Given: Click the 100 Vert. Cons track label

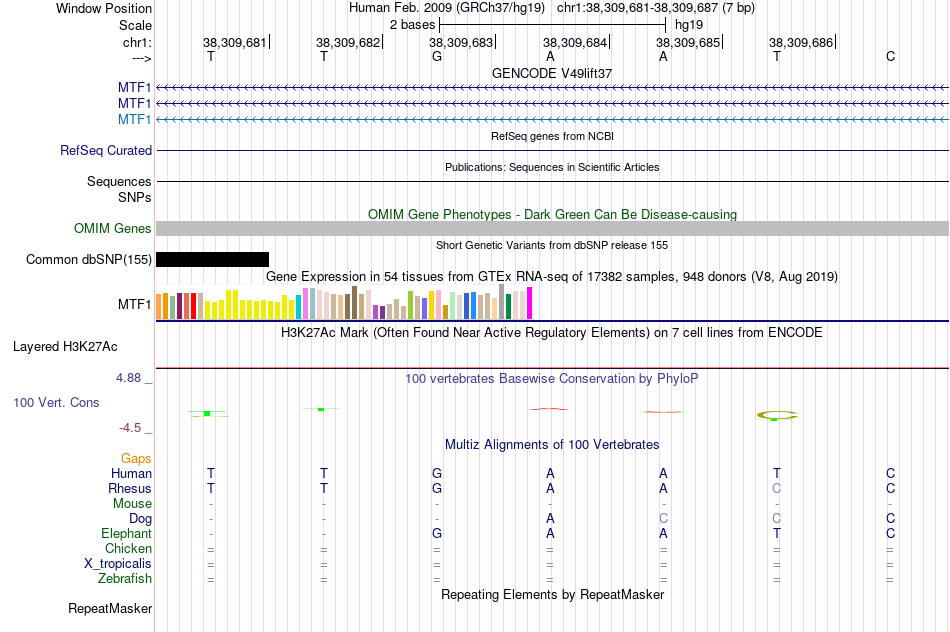Looking at the screenshot, I should click(x=56, y=402).
